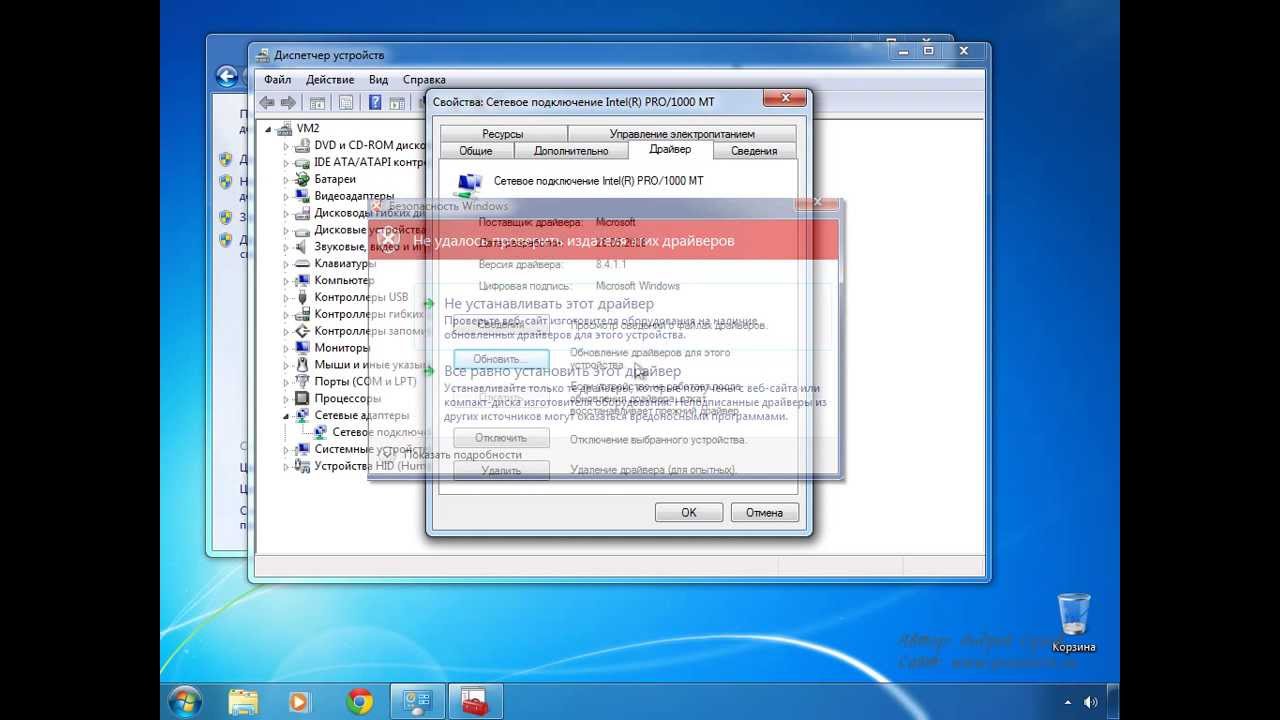
Task: Select the Дисководы гибких floppy icon
Action: pos(303,213)
